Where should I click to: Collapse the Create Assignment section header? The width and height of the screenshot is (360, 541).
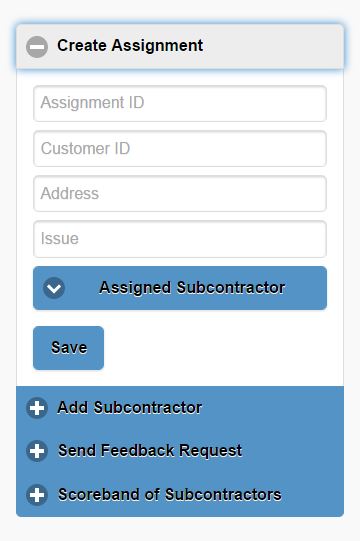180,46
